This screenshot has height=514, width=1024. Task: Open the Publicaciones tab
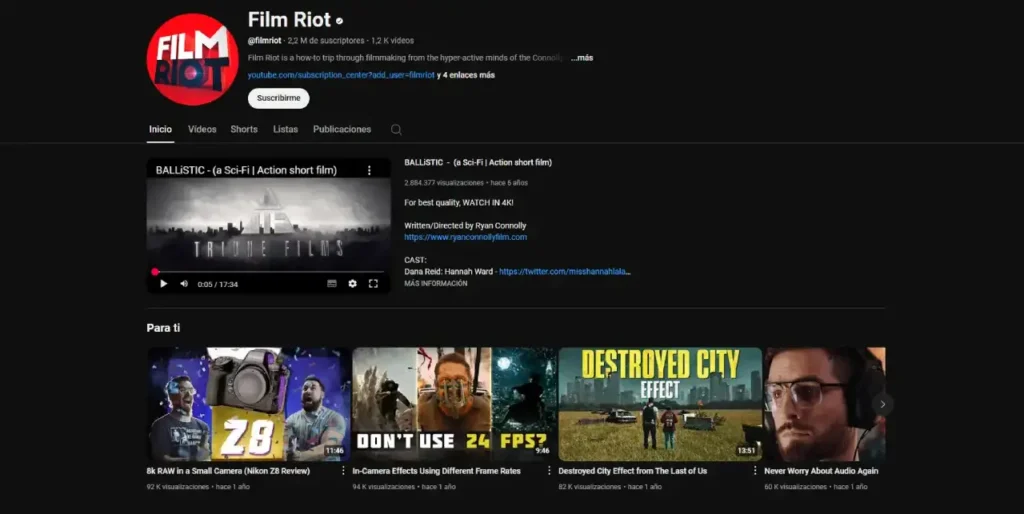click(x=342, y=129)
